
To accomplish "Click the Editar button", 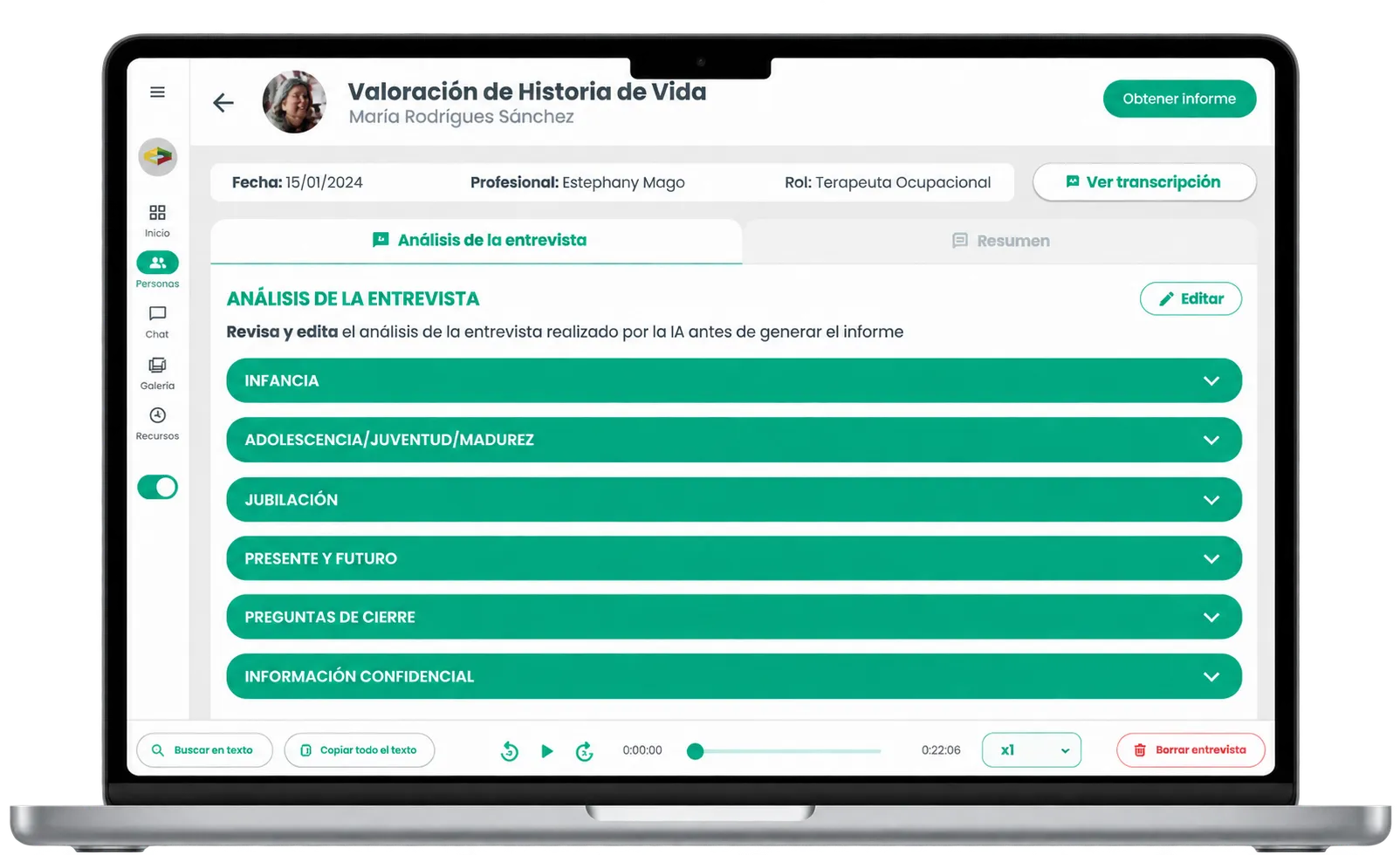I will (x=1191, y=298).
